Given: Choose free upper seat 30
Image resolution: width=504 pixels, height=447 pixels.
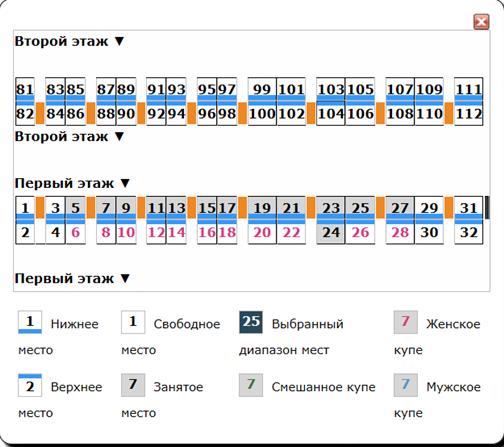Looking at the screenshot, I should 429,232.
